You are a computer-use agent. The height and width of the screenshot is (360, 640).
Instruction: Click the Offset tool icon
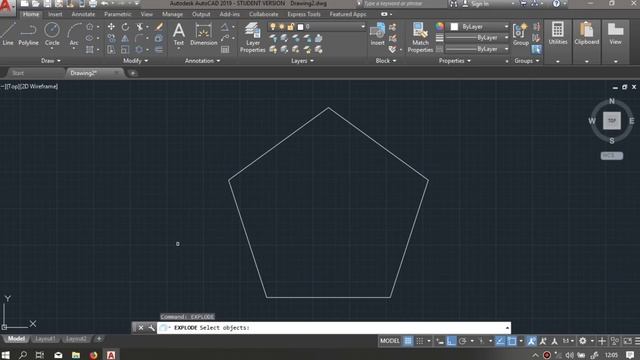[159, 50]
